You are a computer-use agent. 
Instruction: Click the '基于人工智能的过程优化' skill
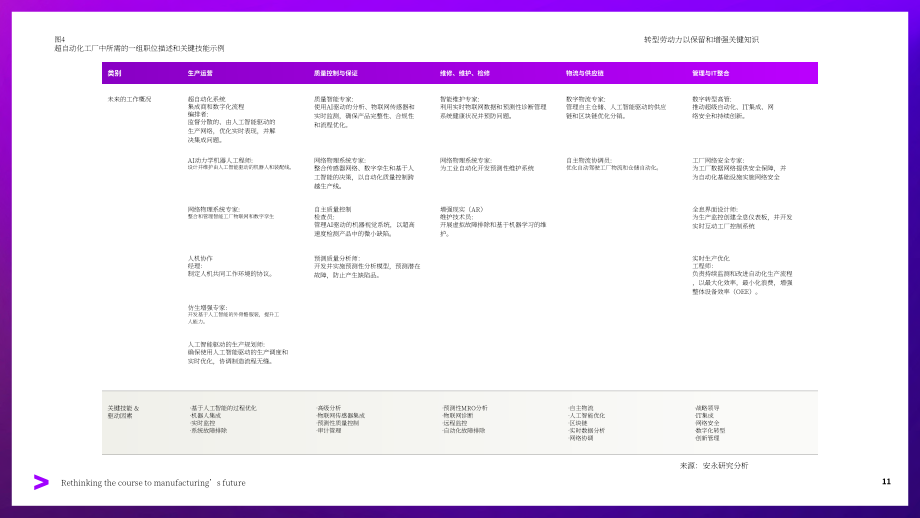pos(224,408)
